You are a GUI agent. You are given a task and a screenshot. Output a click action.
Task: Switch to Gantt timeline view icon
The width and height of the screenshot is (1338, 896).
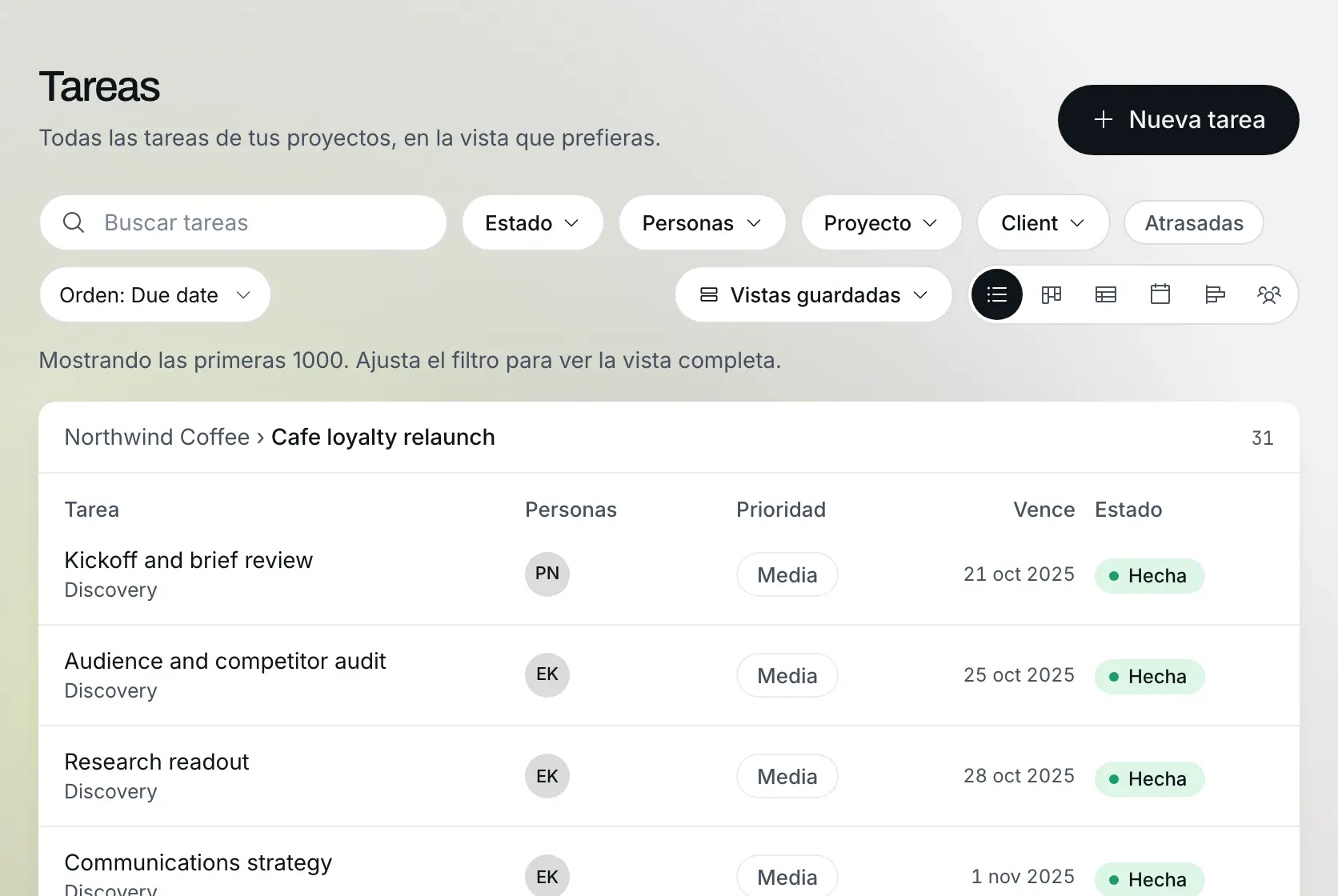pyautogui.click(x=1215, y=294)
